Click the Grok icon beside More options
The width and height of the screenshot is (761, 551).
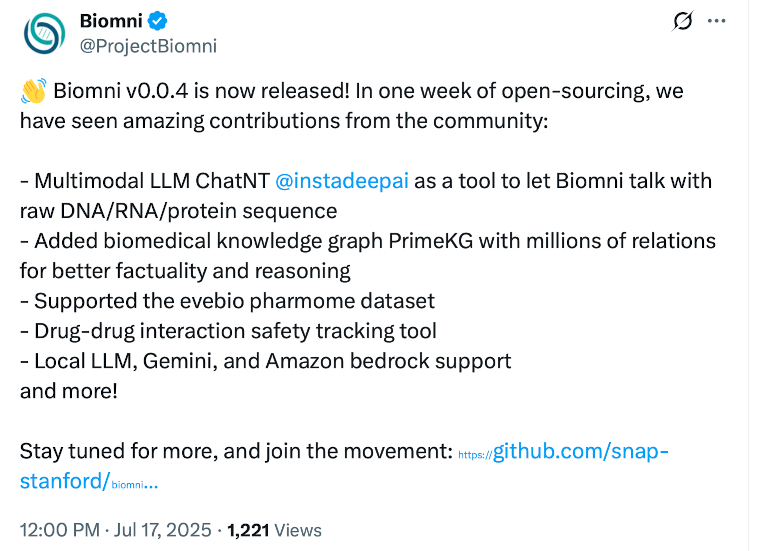[x=684, y=22]
